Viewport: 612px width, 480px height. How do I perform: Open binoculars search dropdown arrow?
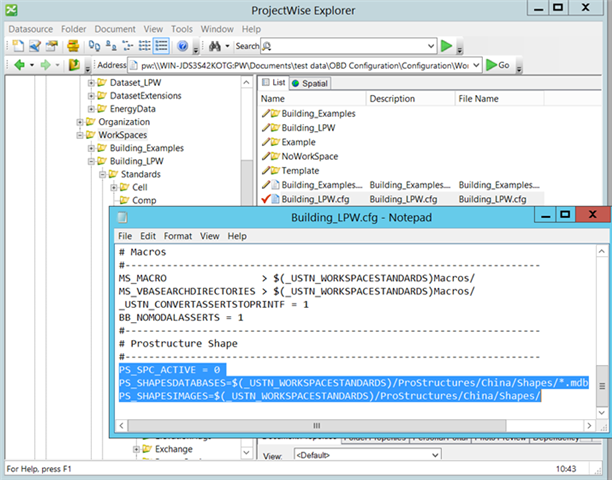tap(227, 46)
